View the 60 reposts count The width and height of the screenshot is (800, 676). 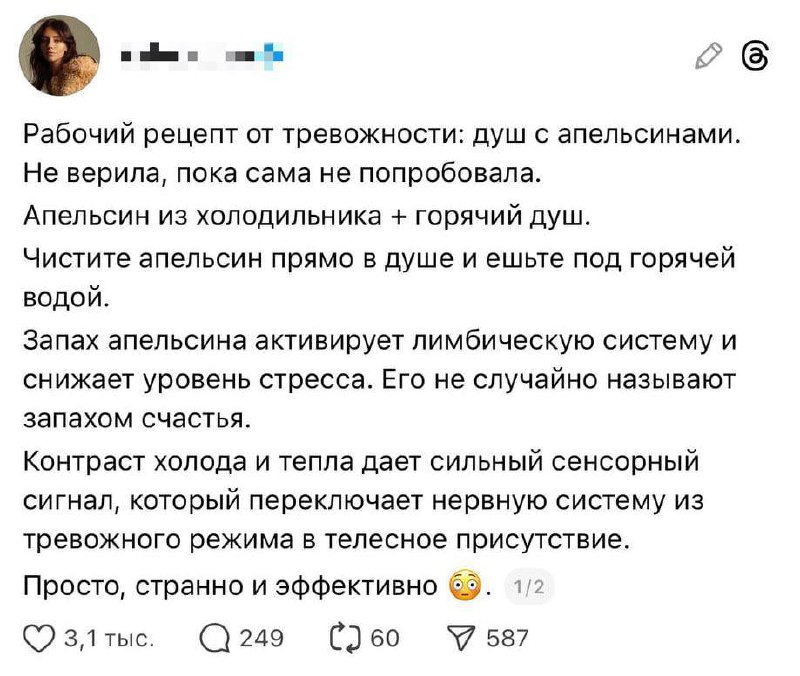click(385, 635)
